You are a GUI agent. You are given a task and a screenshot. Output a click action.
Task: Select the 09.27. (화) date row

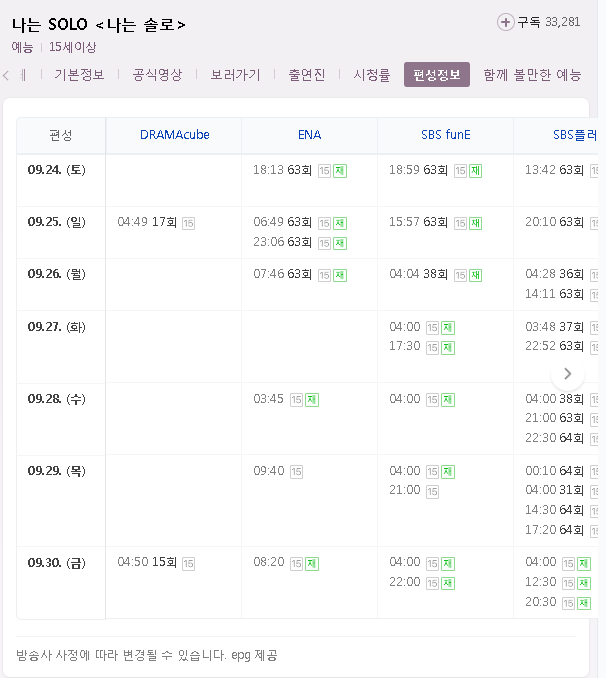[x=57, y=326]
